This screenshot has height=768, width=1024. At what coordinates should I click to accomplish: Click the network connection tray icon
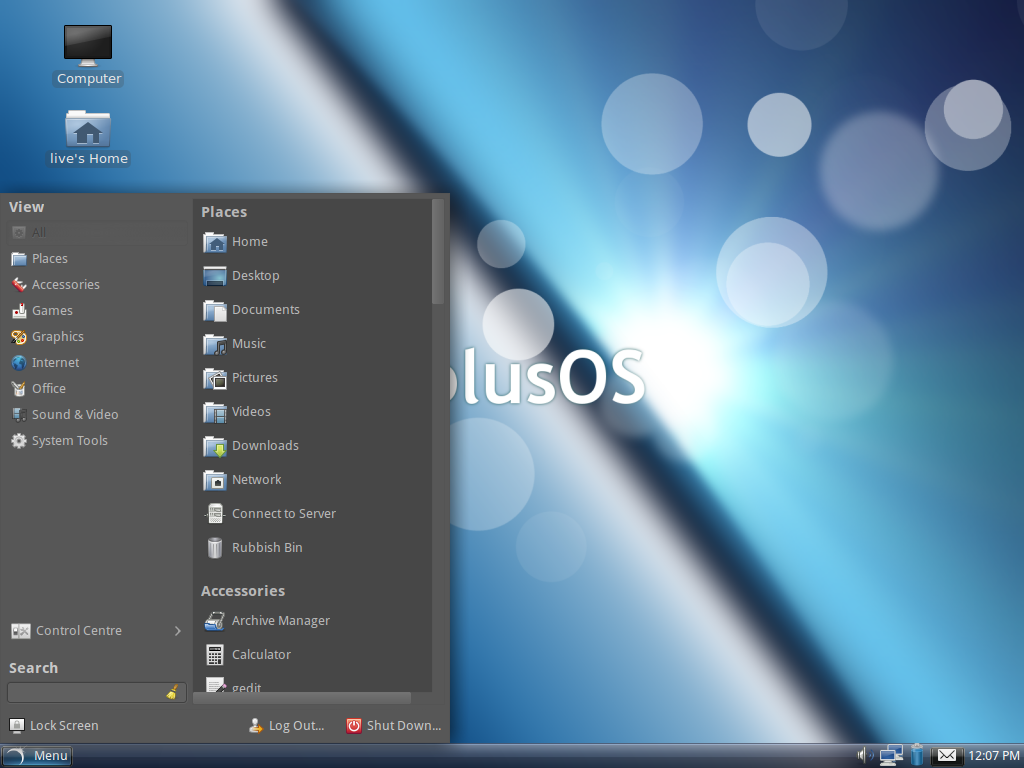pyautogui.click(x=890, y=755)
